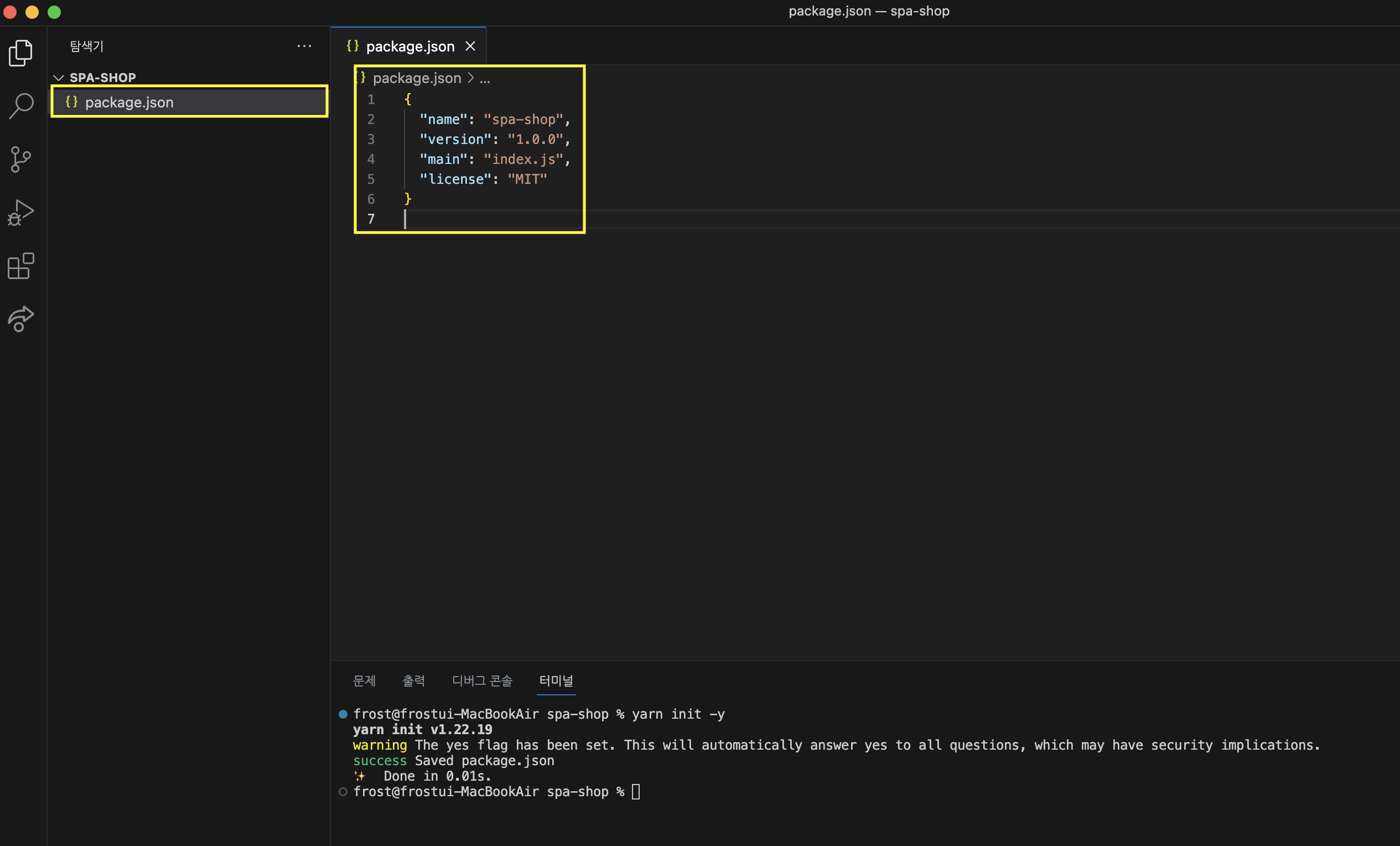Expand the breadcrumb ellipsis symbol

485,78
